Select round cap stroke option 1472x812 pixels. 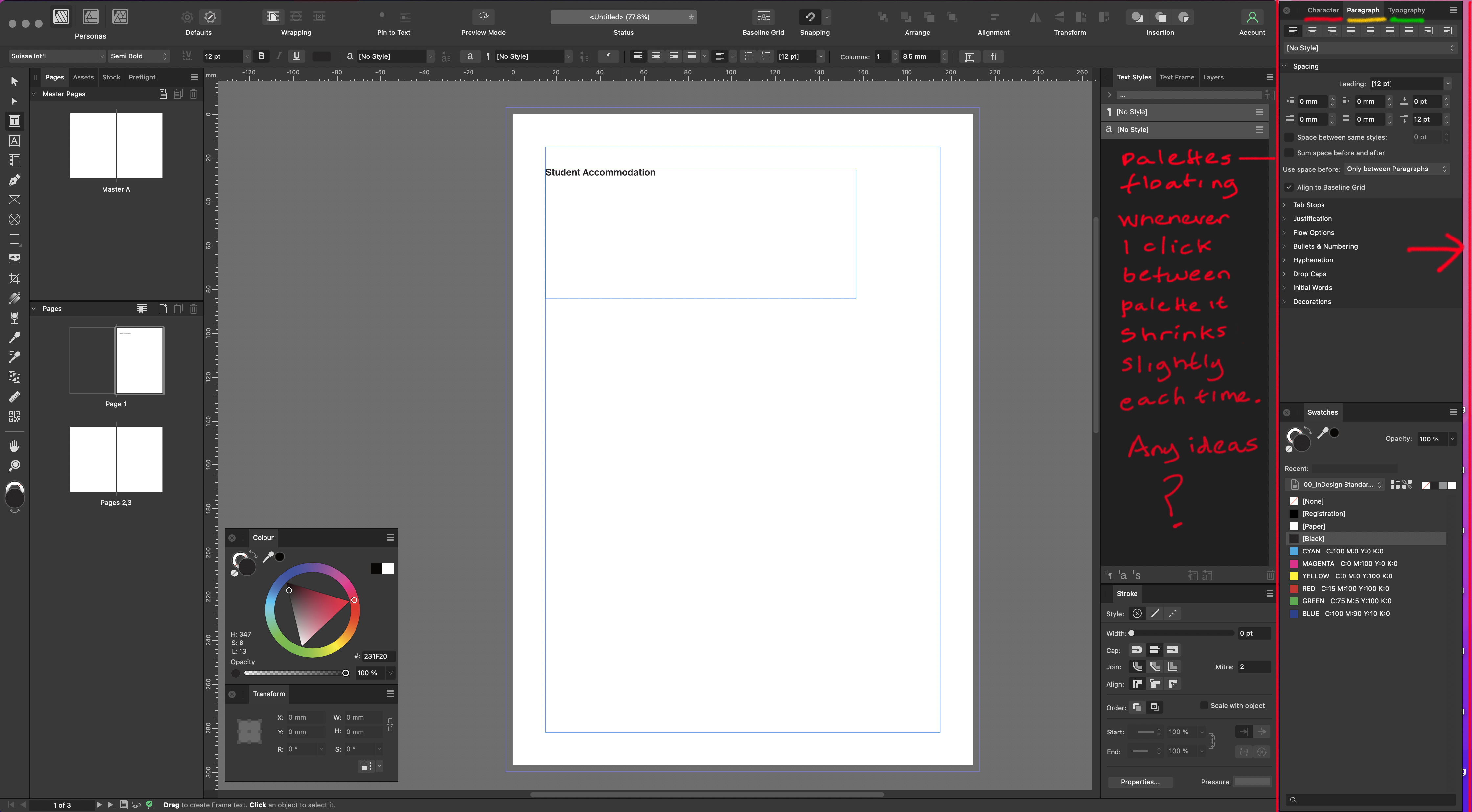click(x=1137, y=650)
